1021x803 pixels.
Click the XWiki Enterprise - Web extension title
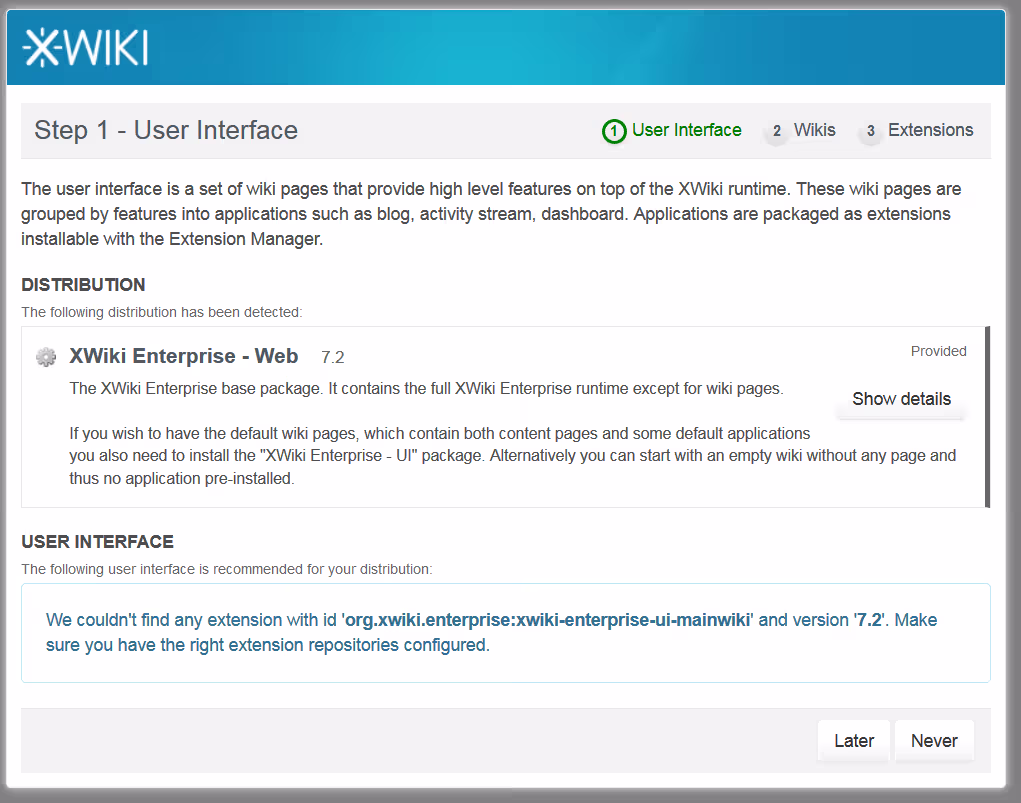coord(183,356)
